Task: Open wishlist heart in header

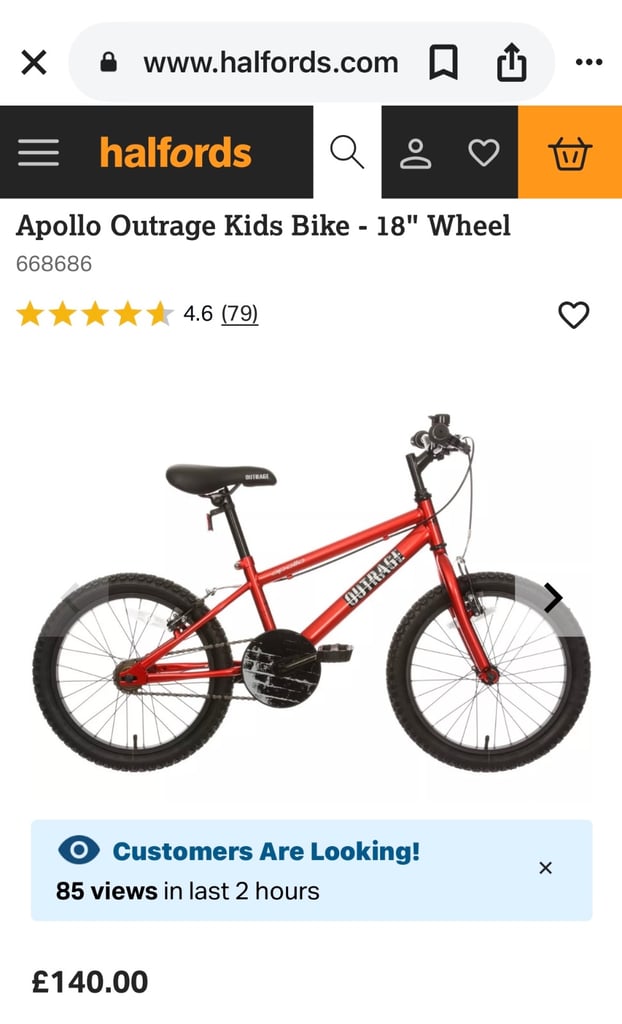Action: click(x=484, y=153)
